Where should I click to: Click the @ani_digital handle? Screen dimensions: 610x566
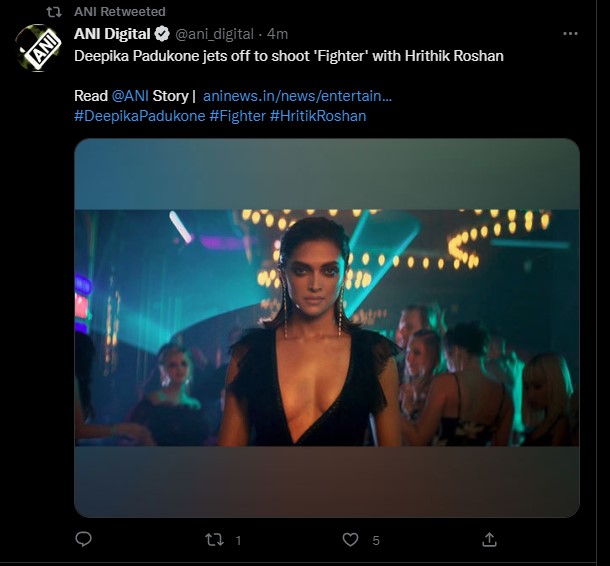[215, 34]
